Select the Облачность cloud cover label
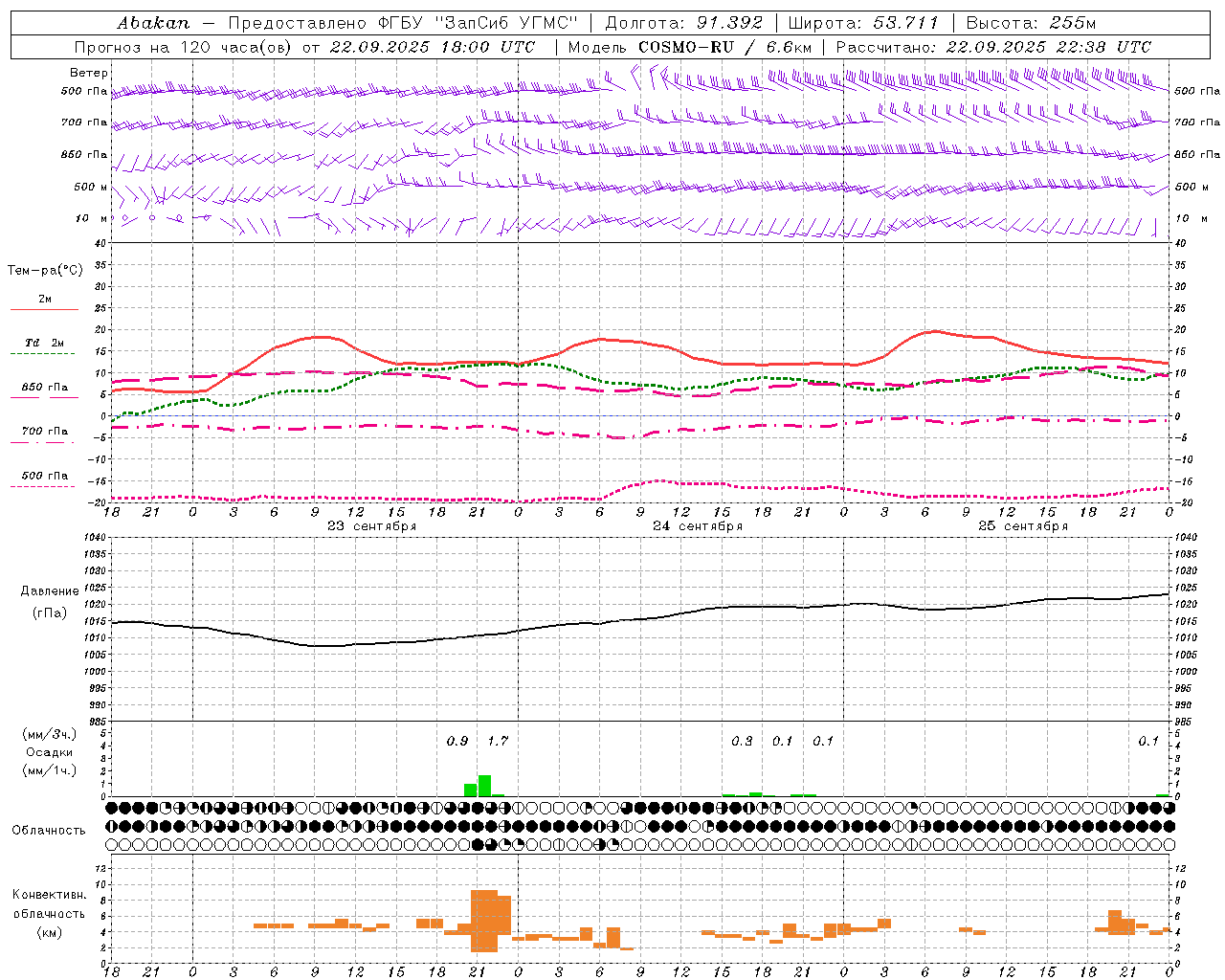 pyautogui.click(x=49, y=830)
